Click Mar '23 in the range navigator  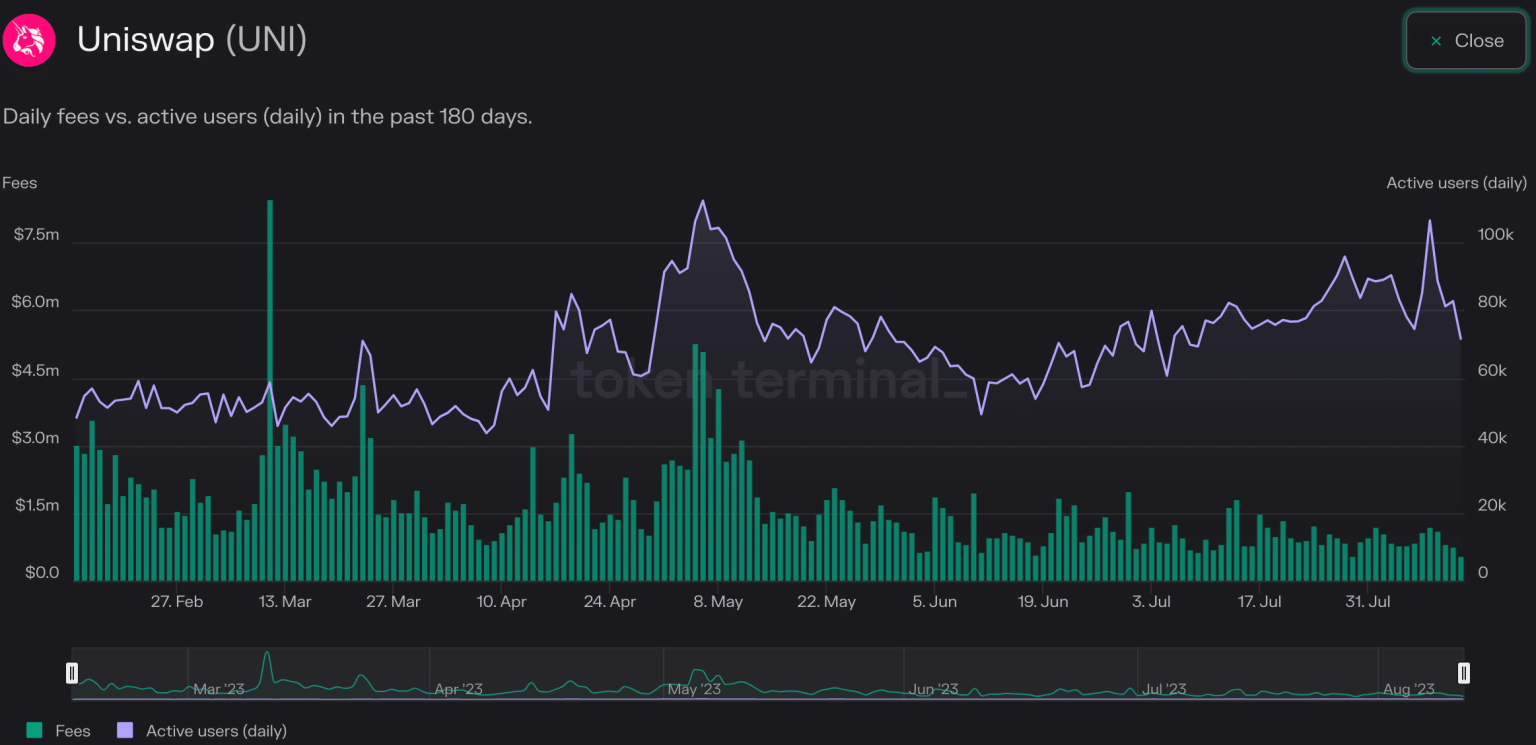tap(219, 689)
